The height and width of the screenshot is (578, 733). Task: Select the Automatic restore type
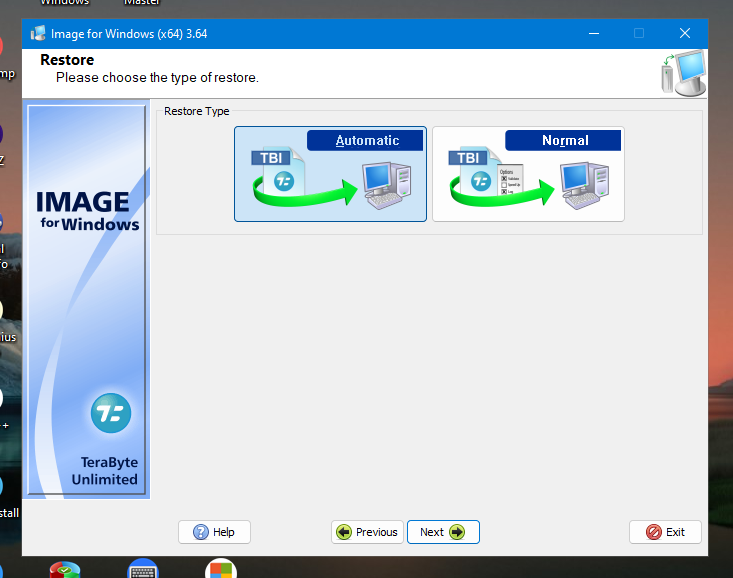pyautogui.click(x=330, y=174)
